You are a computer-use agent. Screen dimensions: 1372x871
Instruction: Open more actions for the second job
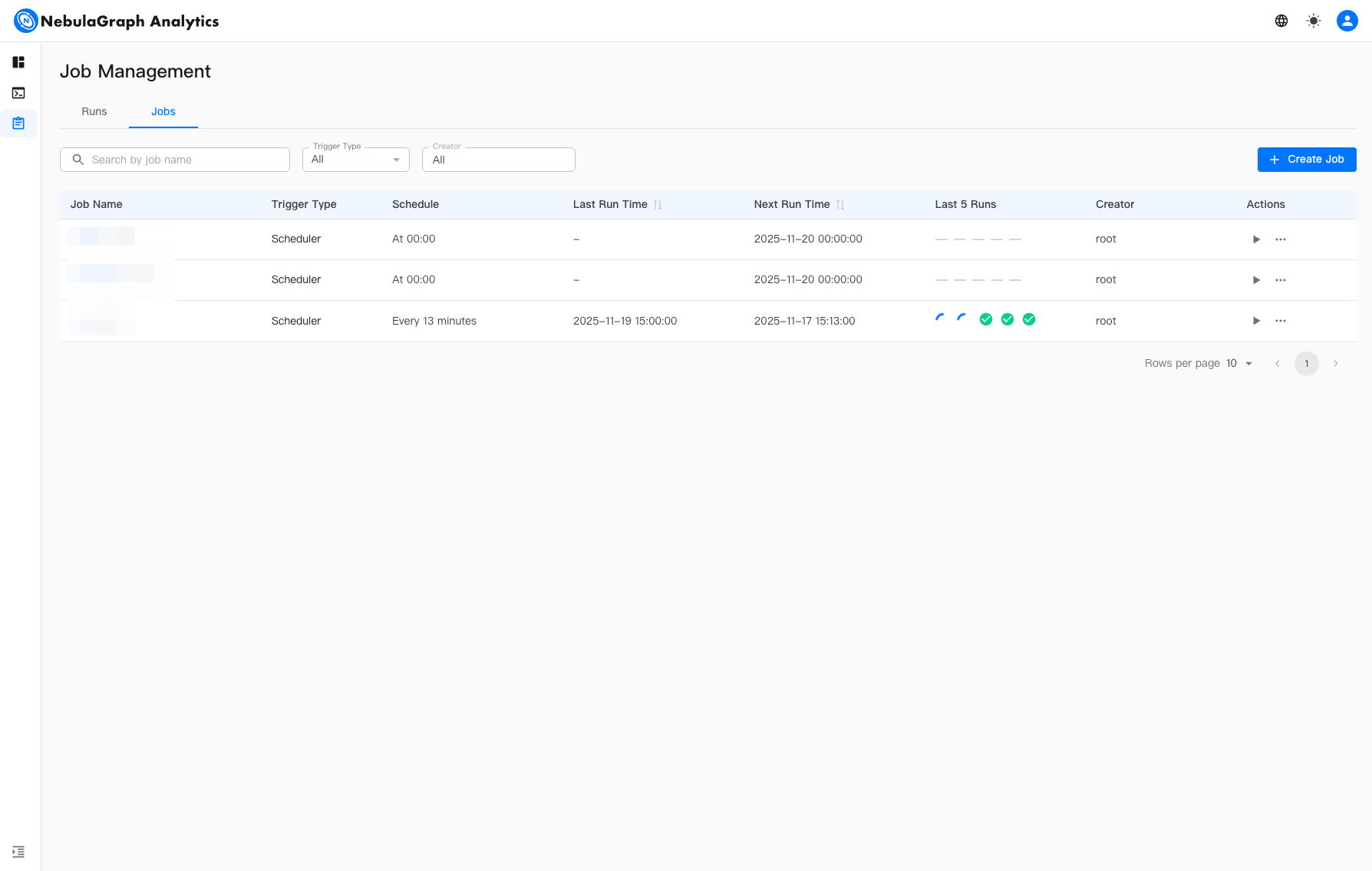tap(1281, 280)
